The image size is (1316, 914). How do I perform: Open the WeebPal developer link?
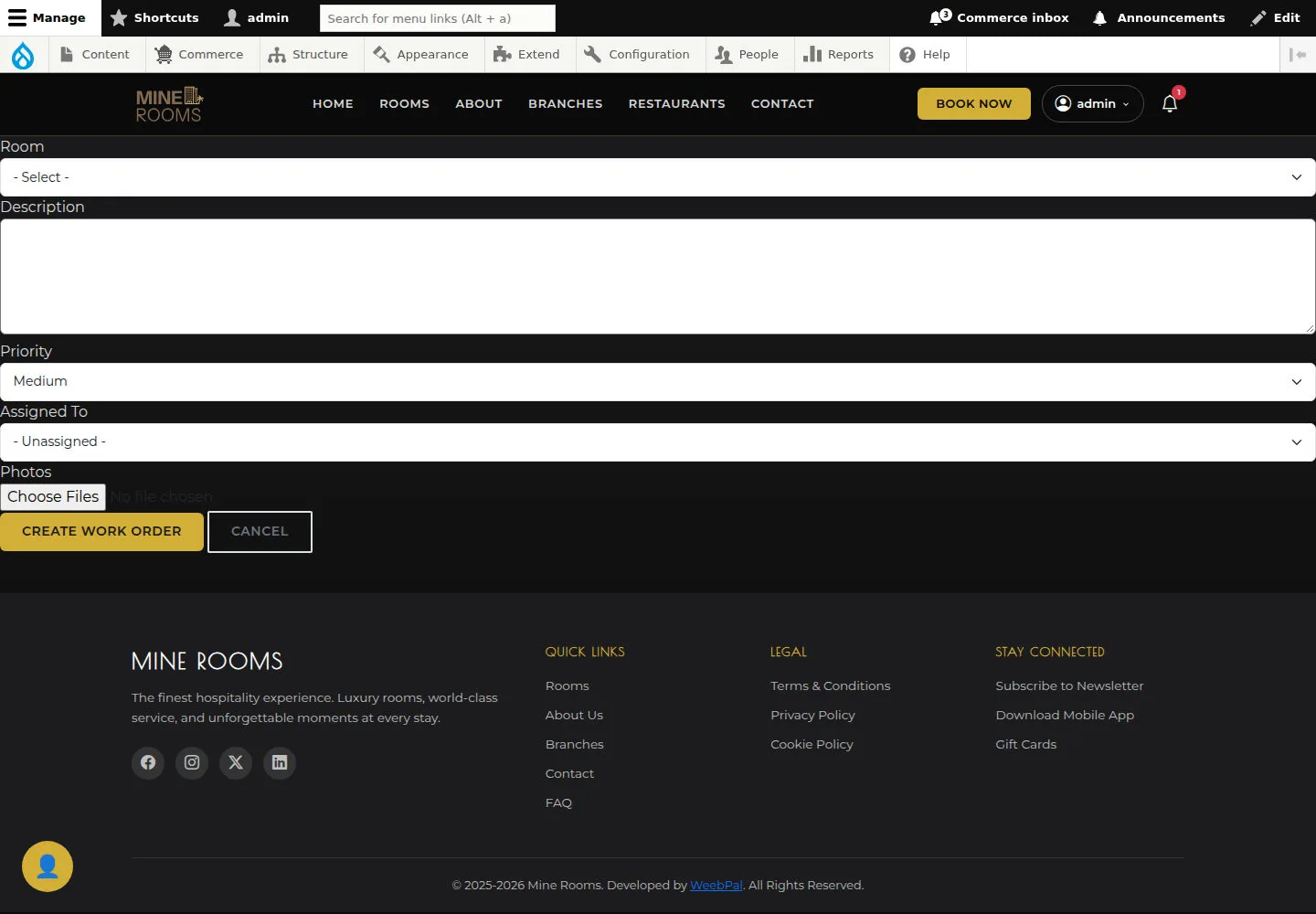pos(716,886)
